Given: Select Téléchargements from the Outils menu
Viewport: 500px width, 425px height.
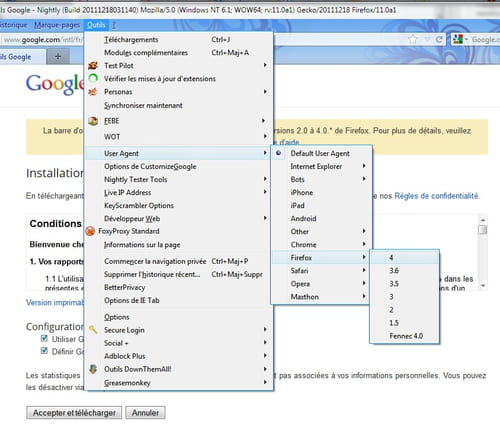Looking at the screenshot, I should coord(179,39).
